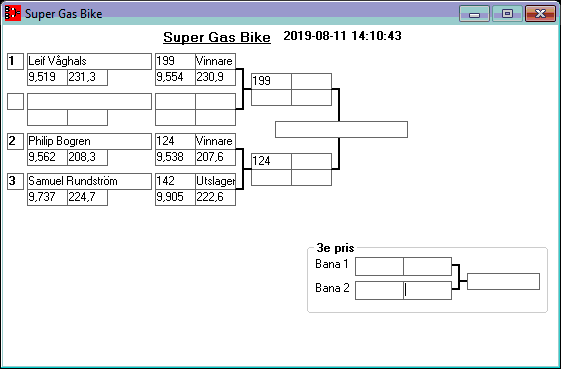This screenshot has height=369, width=561.
Task: Click the Bana 1 first input box
Action: tap(379, 266)
